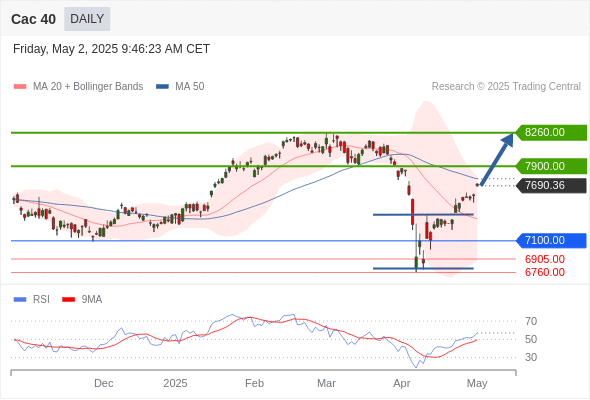
Task: Click the 6760.00 red support label
Action: click(x=545, y=272)
